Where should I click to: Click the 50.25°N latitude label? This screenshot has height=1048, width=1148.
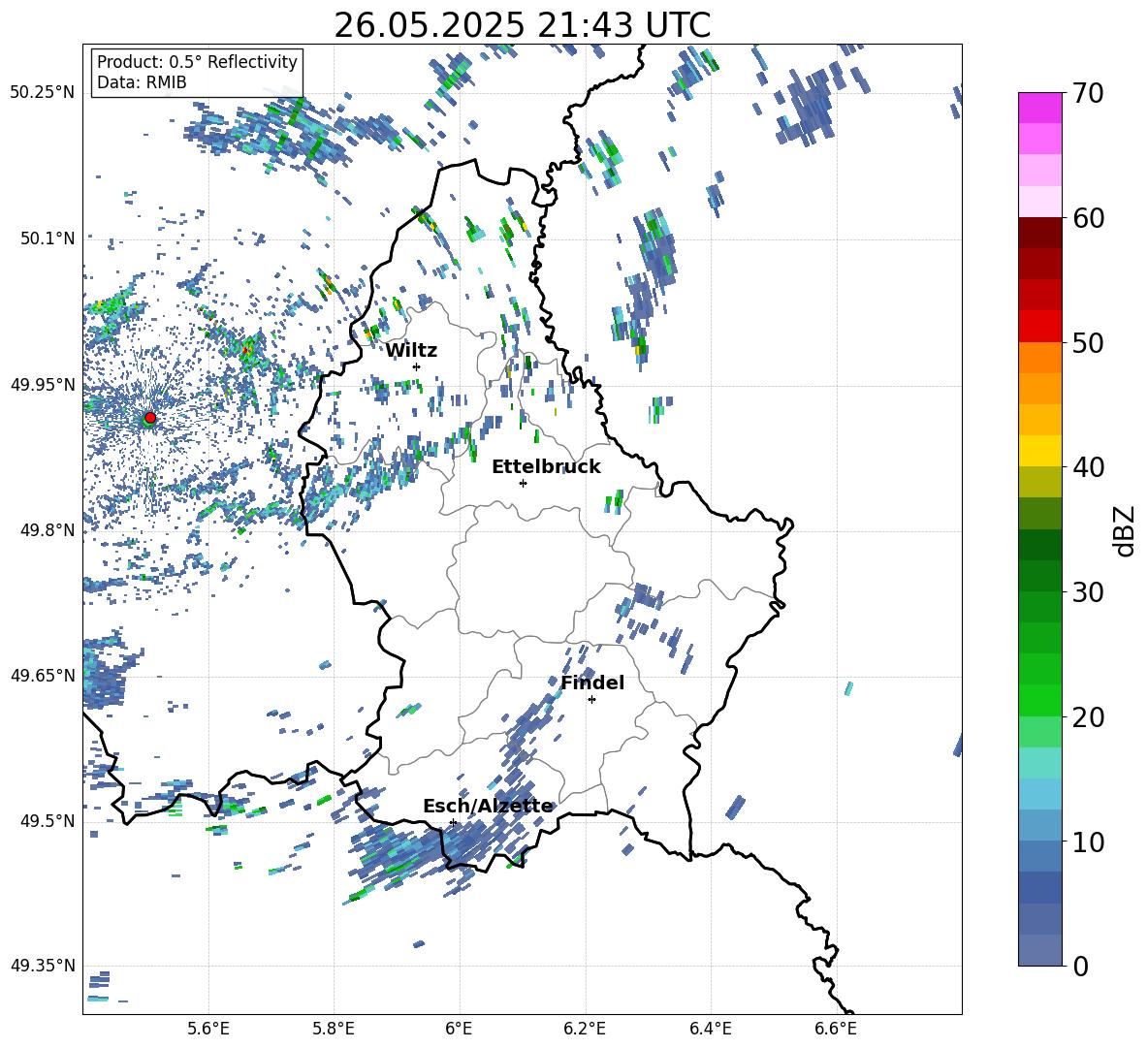43,93
